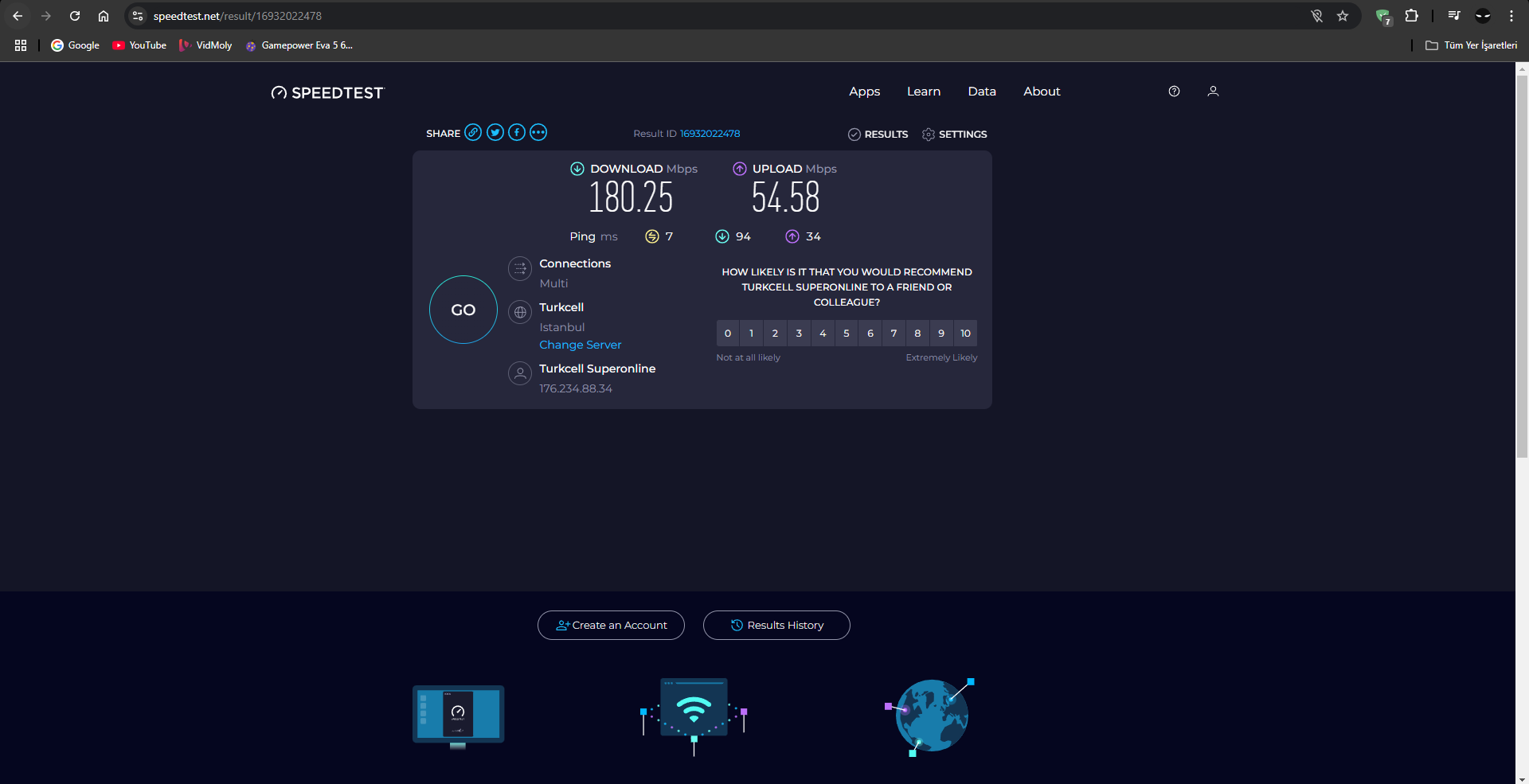Open the media control icon
The image size is (1529, 784).
1454,16
